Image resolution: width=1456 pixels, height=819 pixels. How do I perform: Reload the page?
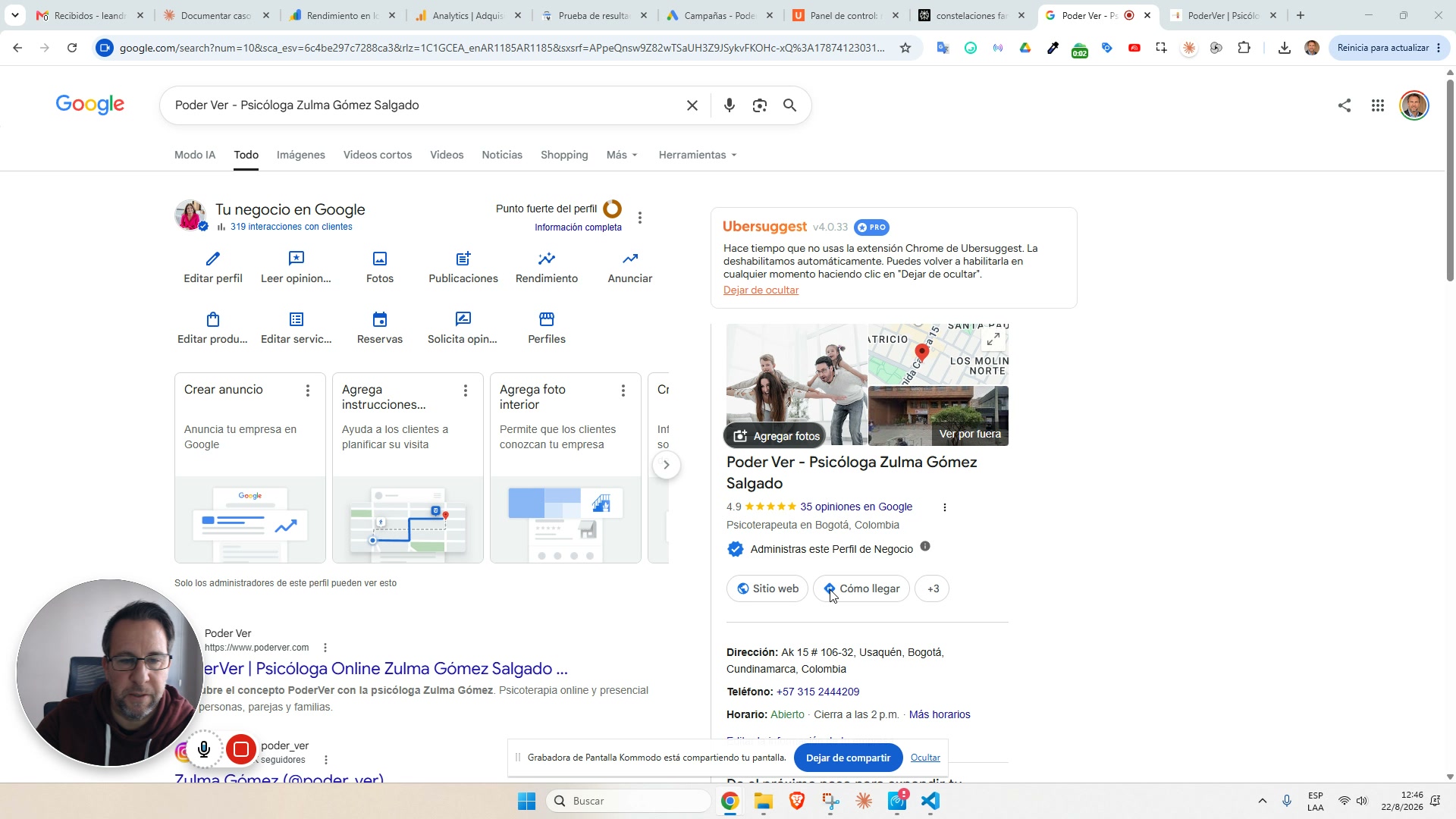coord(72,48)
